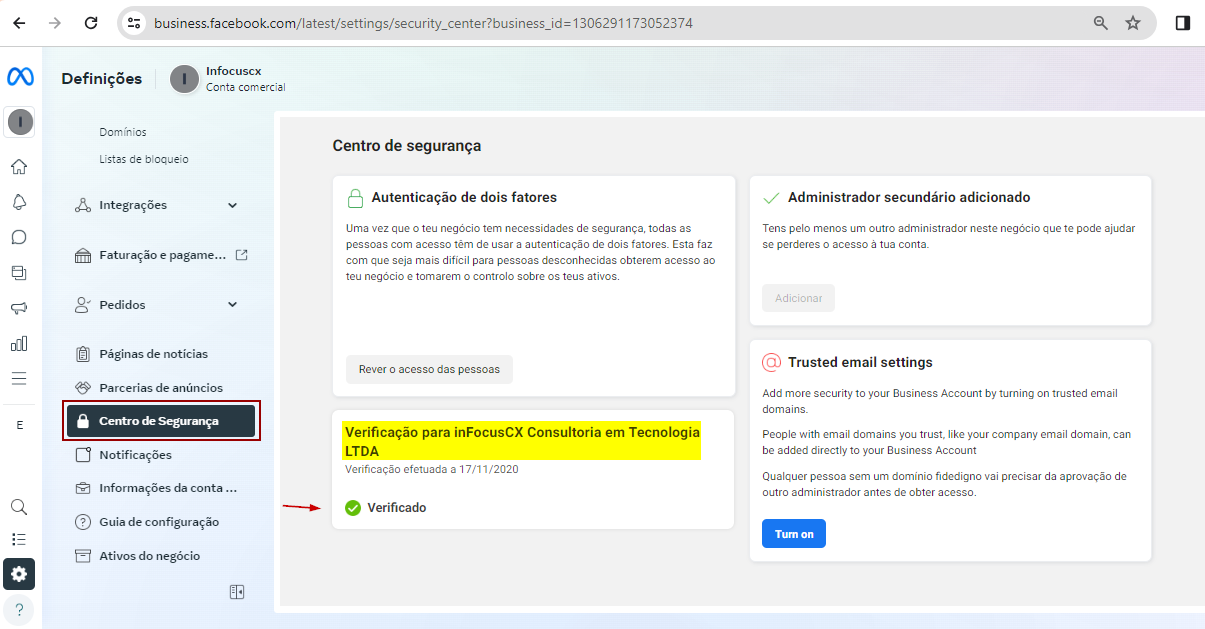Click the settings gear icon

19,574
